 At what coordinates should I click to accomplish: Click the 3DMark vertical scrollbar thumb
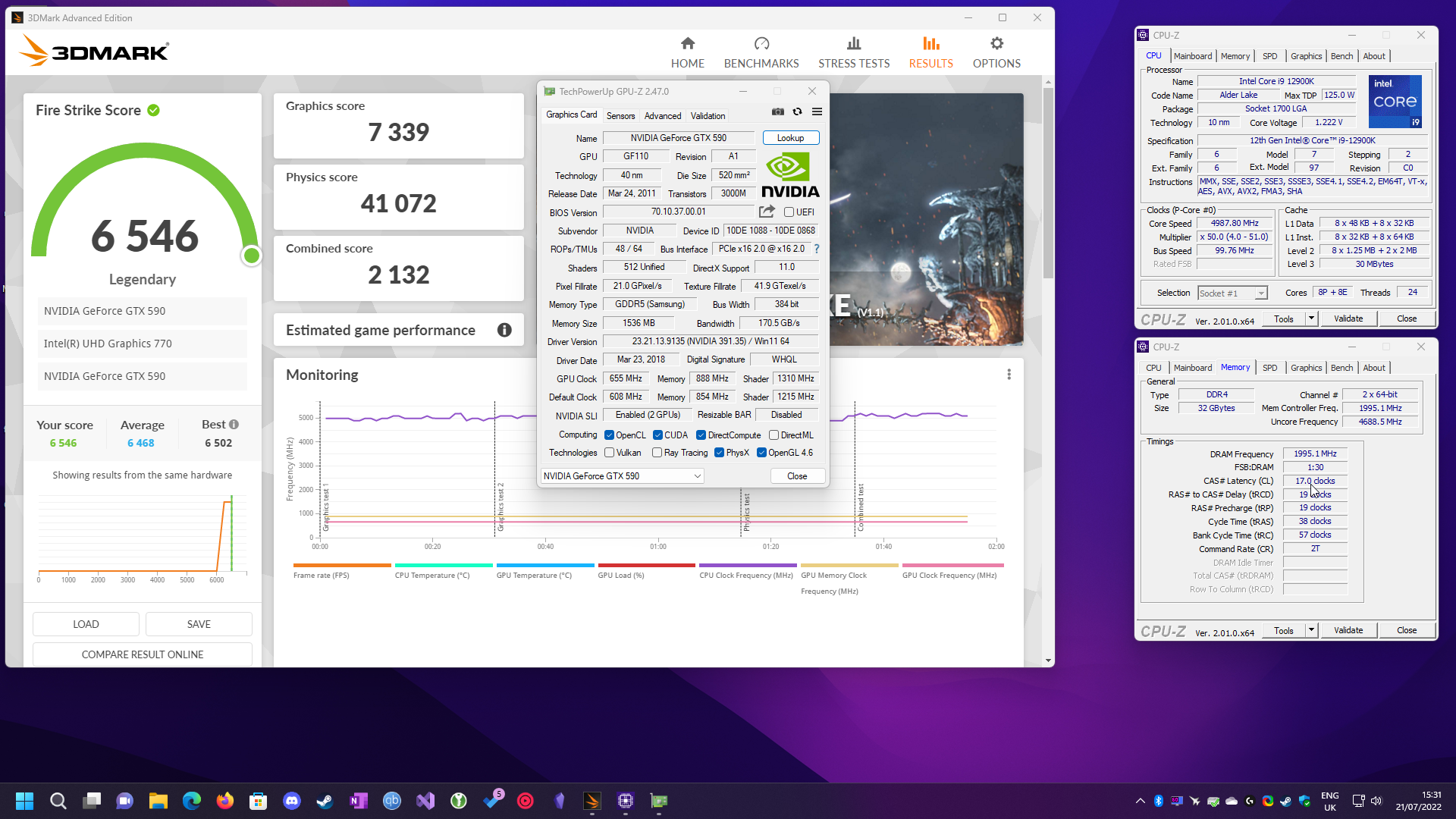[x=1048, y=182]
